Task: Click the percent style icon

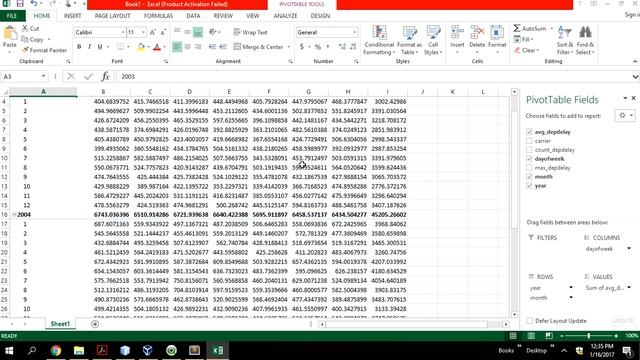Action: 318,47
